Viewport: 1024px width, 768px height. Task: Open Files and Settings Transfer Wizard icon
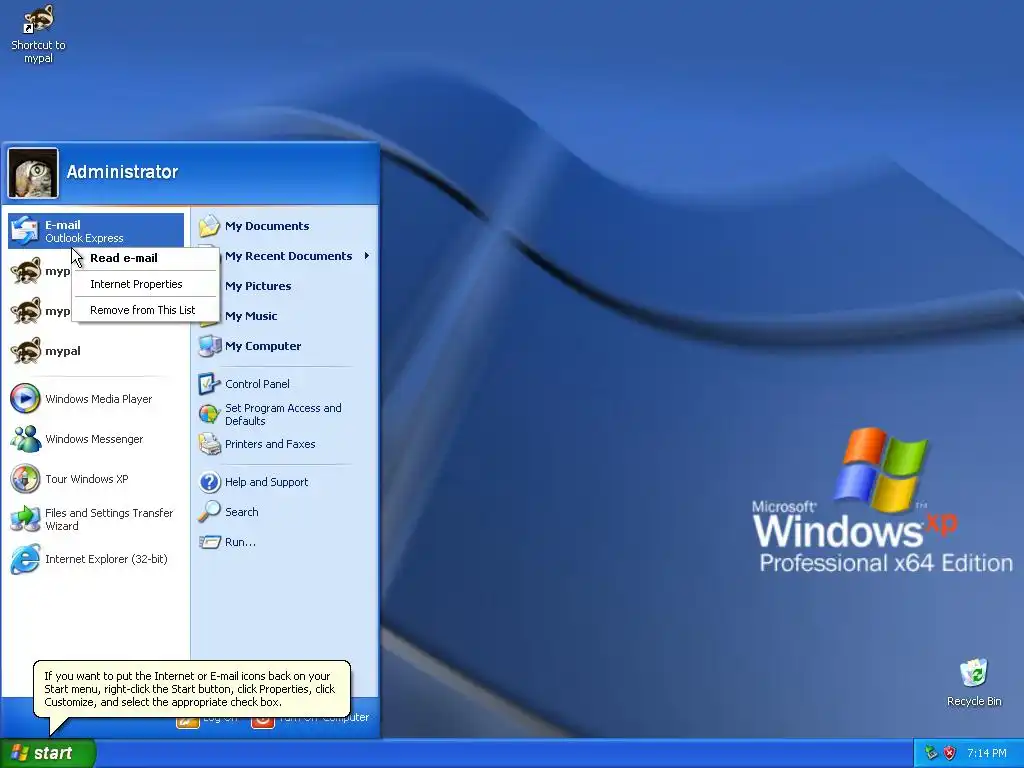click(x=25, y=519)
